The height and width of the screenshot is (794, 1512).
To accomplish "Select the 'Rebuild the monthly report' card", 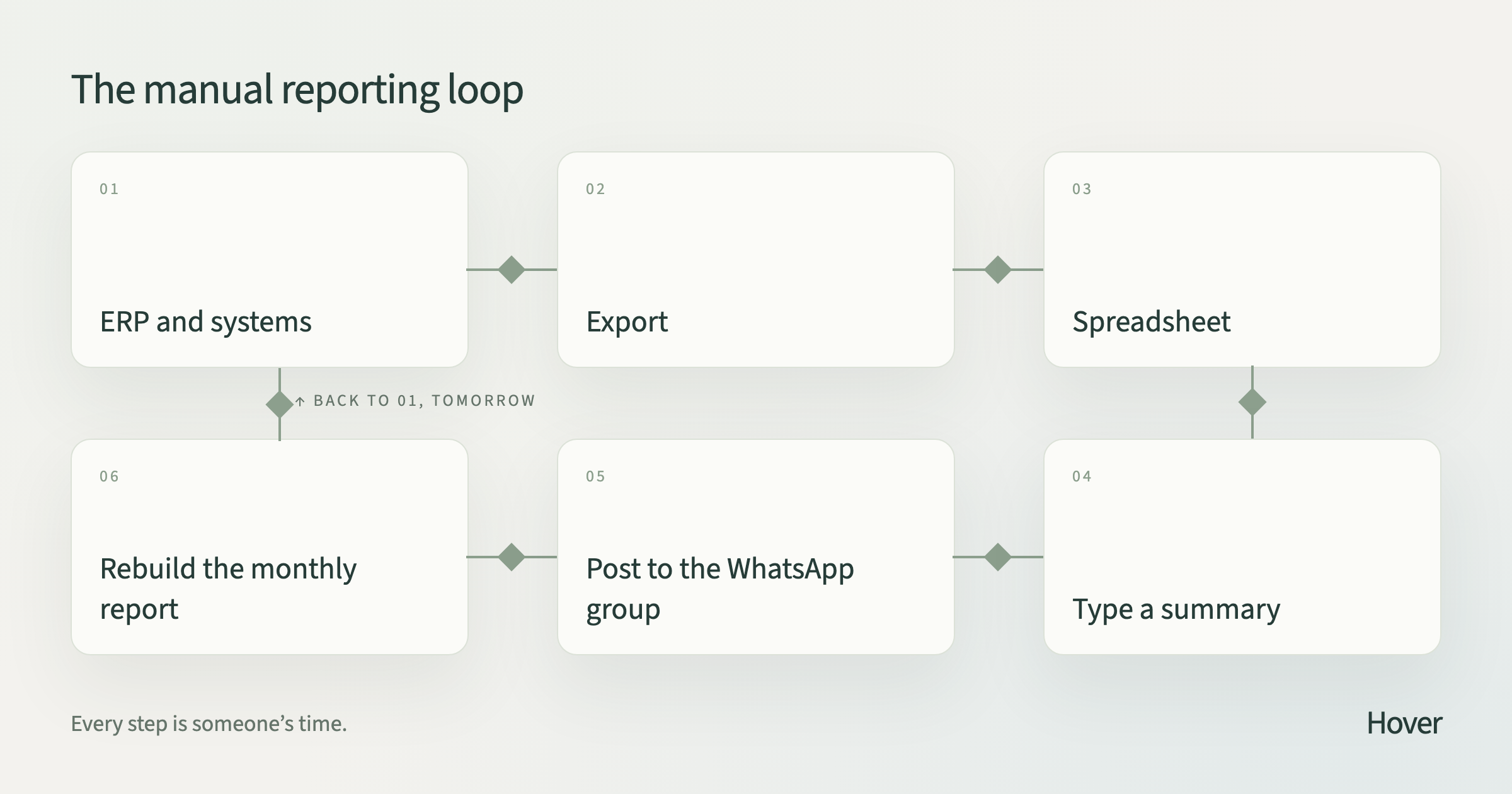I will [x=270, y=547].
